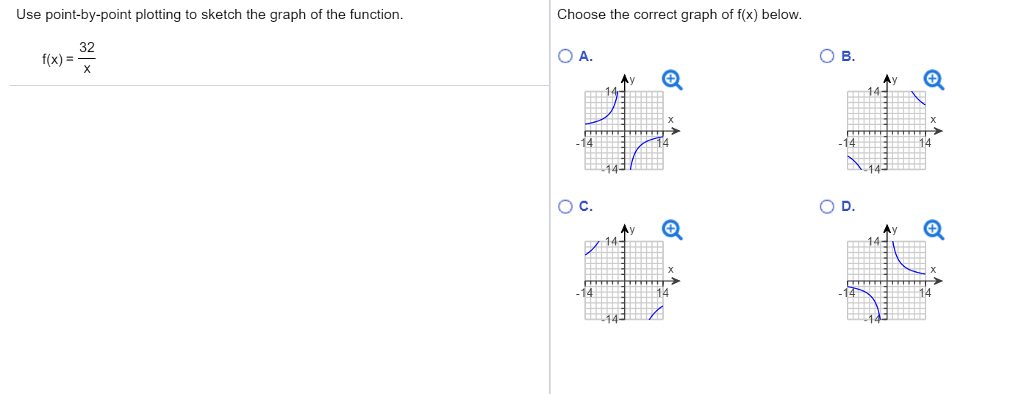Magnify graph D with the plus icon
1024x394 pixels.
point(935,230)
